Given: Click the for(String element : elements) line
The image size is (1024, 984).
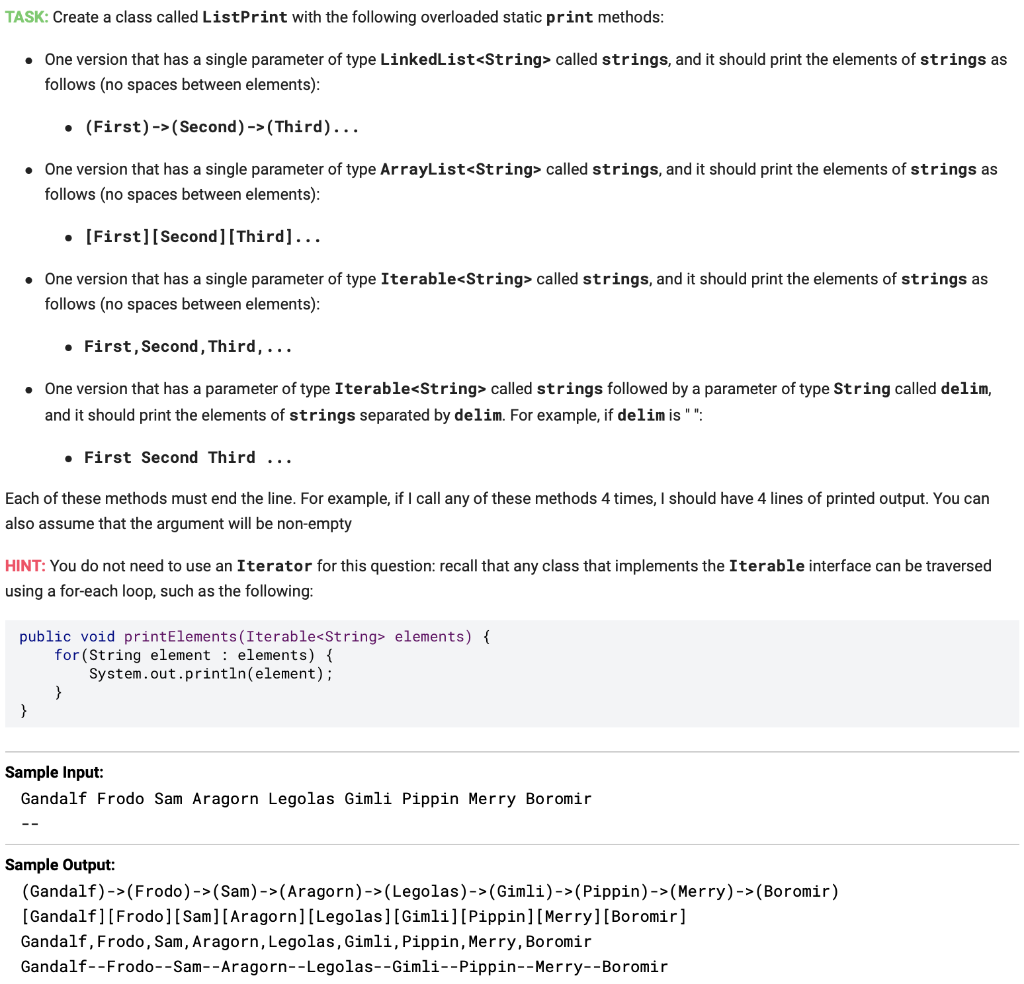Looking at the screenshot, I should (x=193, y=655).
